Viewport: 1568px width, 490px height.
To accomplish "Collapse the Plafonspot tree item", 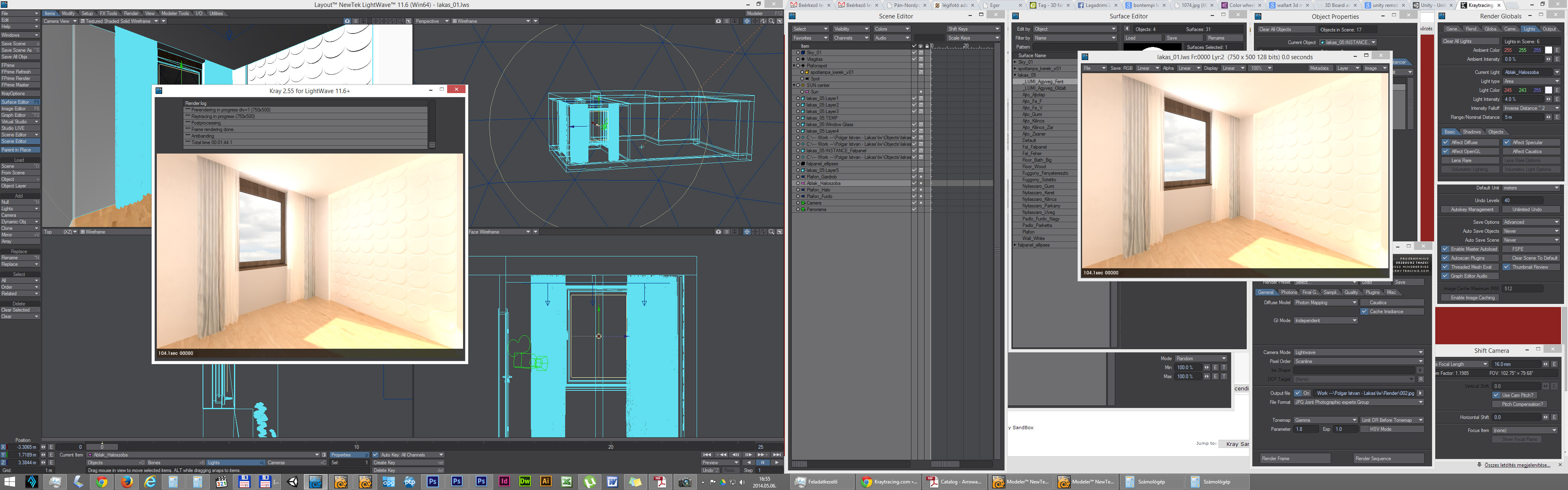I will (x=795, y=66).
